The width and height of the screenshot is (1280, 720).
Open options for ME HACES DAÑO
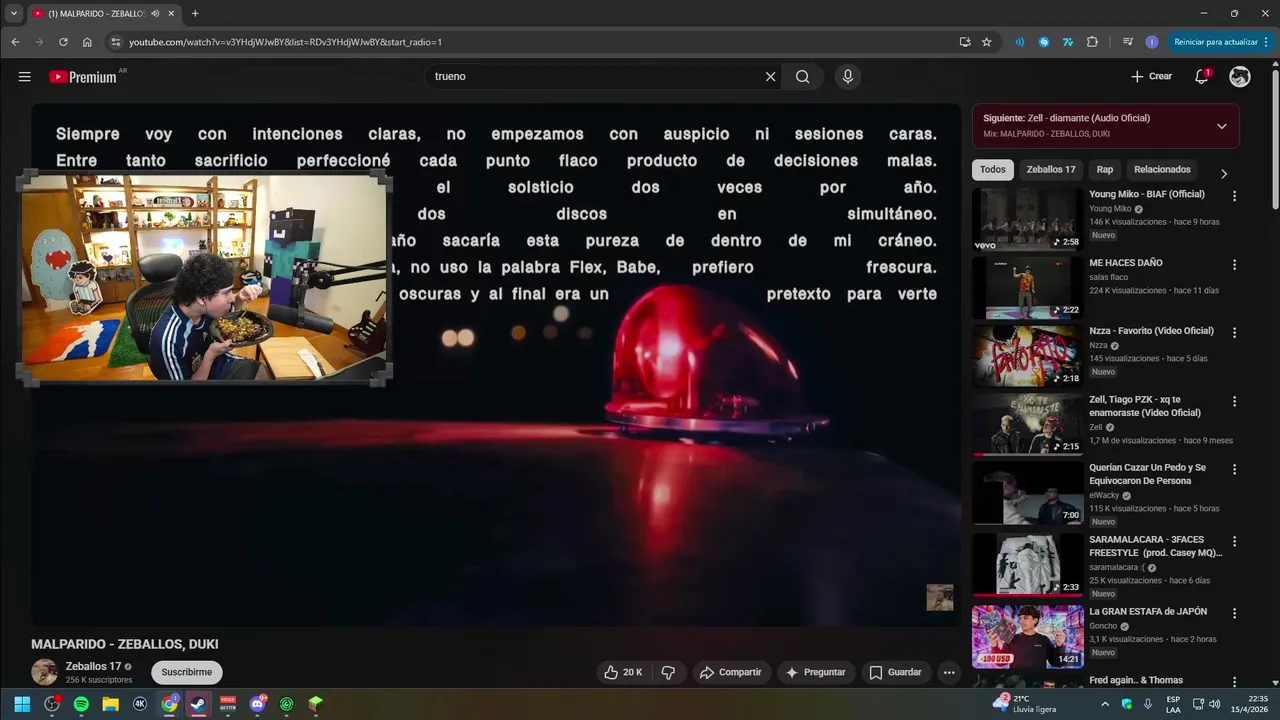(x=1234, y=265)
